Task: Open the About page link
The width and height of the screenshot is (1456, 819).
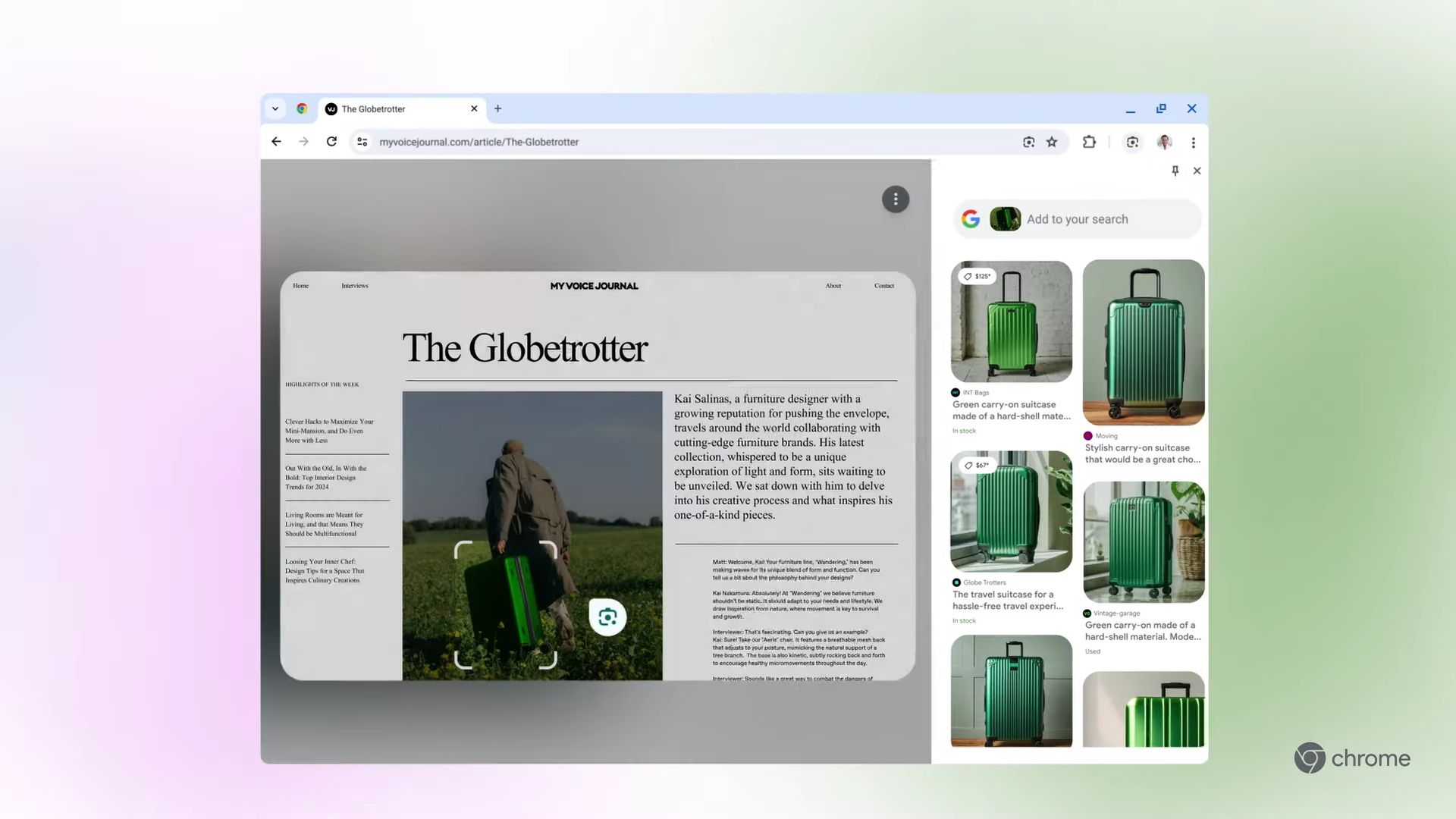Action: click(x=832, y=285)
